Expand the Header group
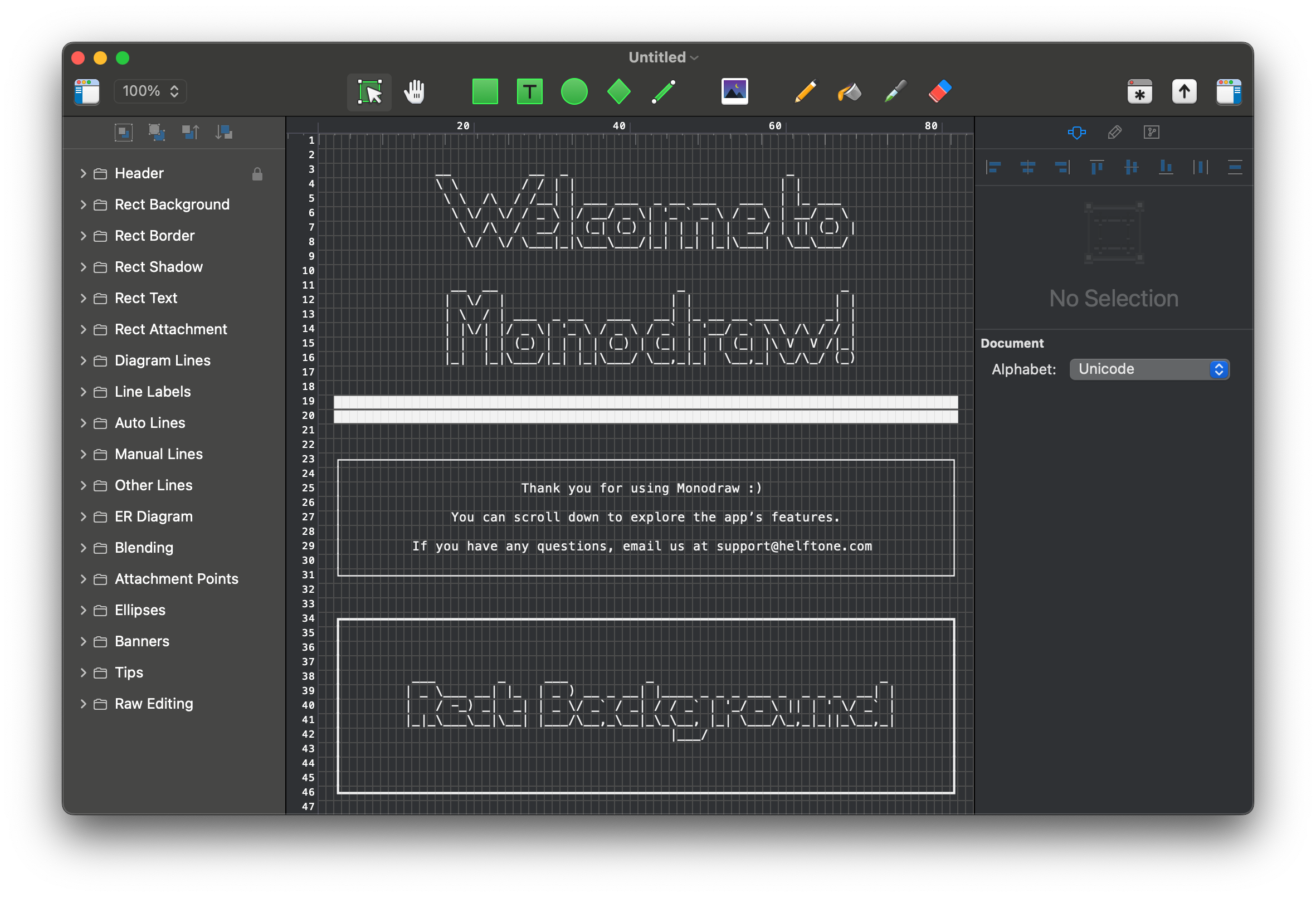This screenshot has width=1316, height=897. 83,173
